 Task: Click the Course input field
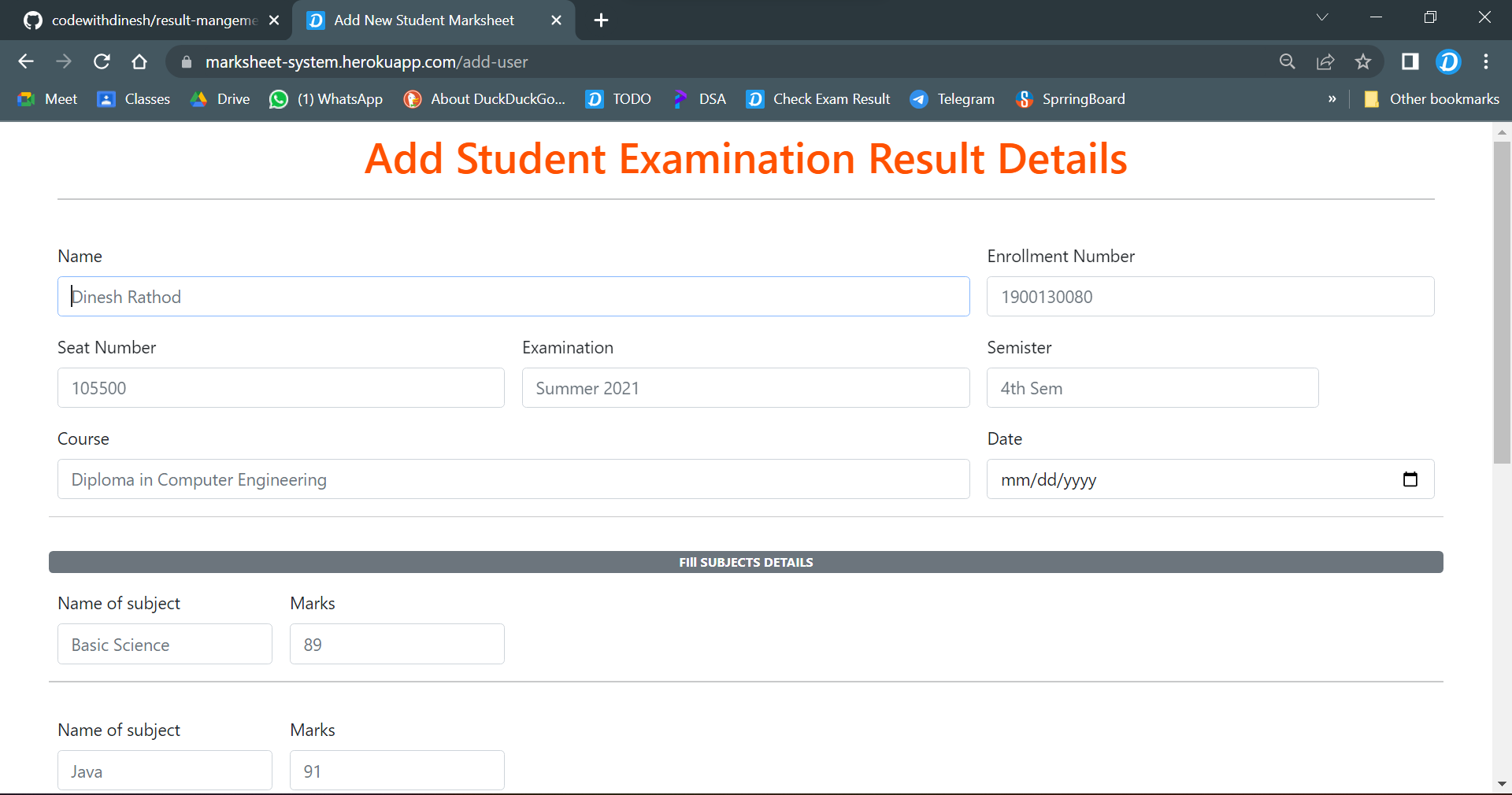click(x=513, y=479)
